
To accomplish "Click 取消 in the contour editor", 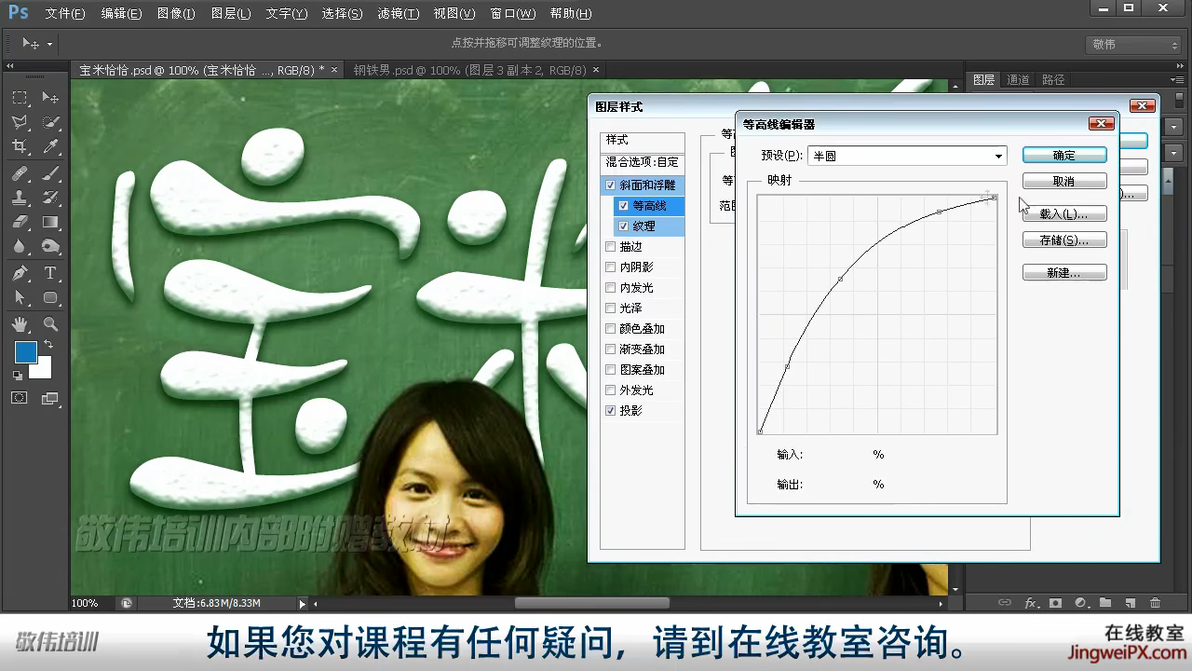I will tap(1064, 182).
